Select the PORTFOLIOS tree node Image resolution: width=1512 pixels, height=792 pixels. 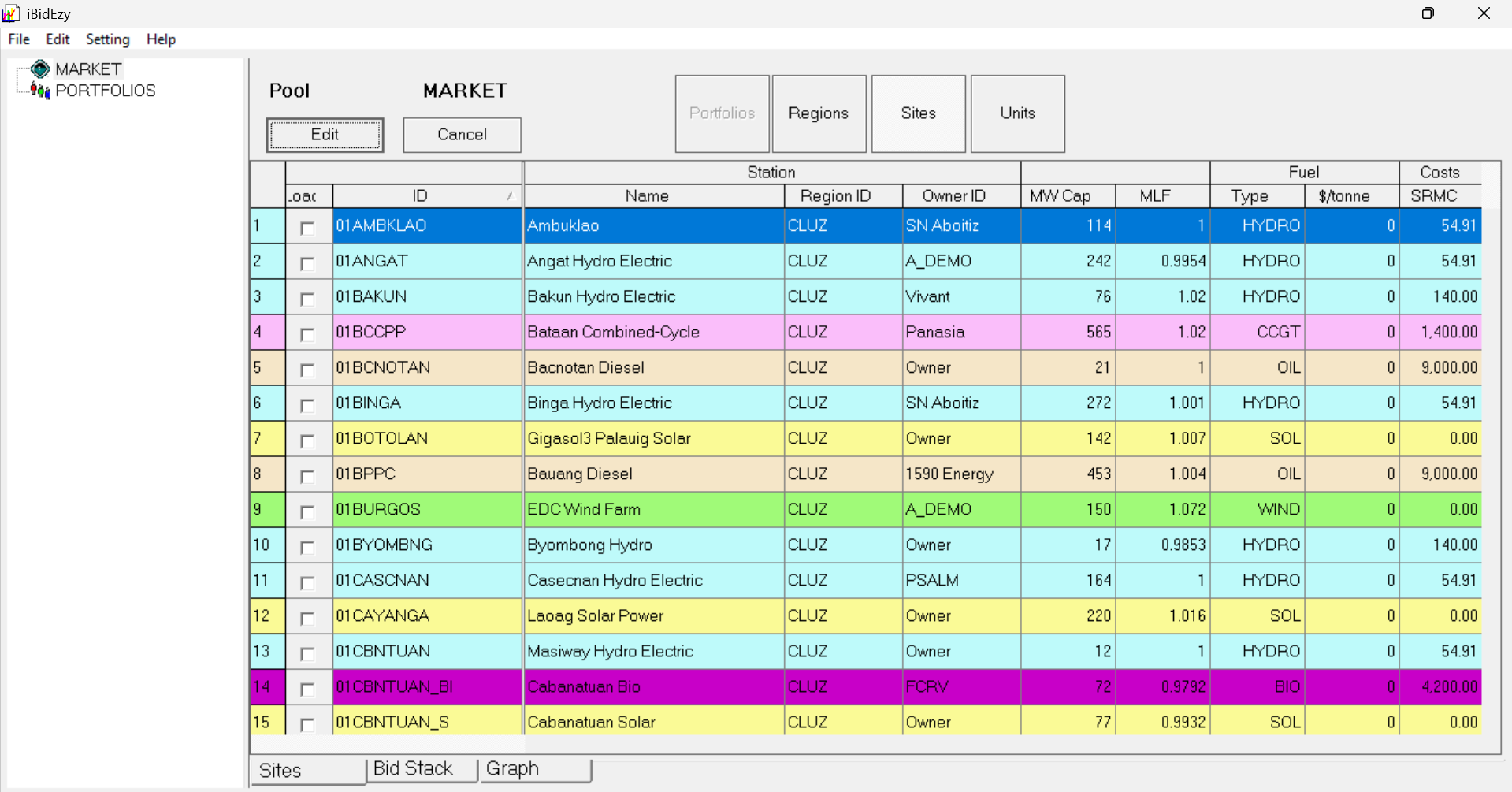(106, 91)
